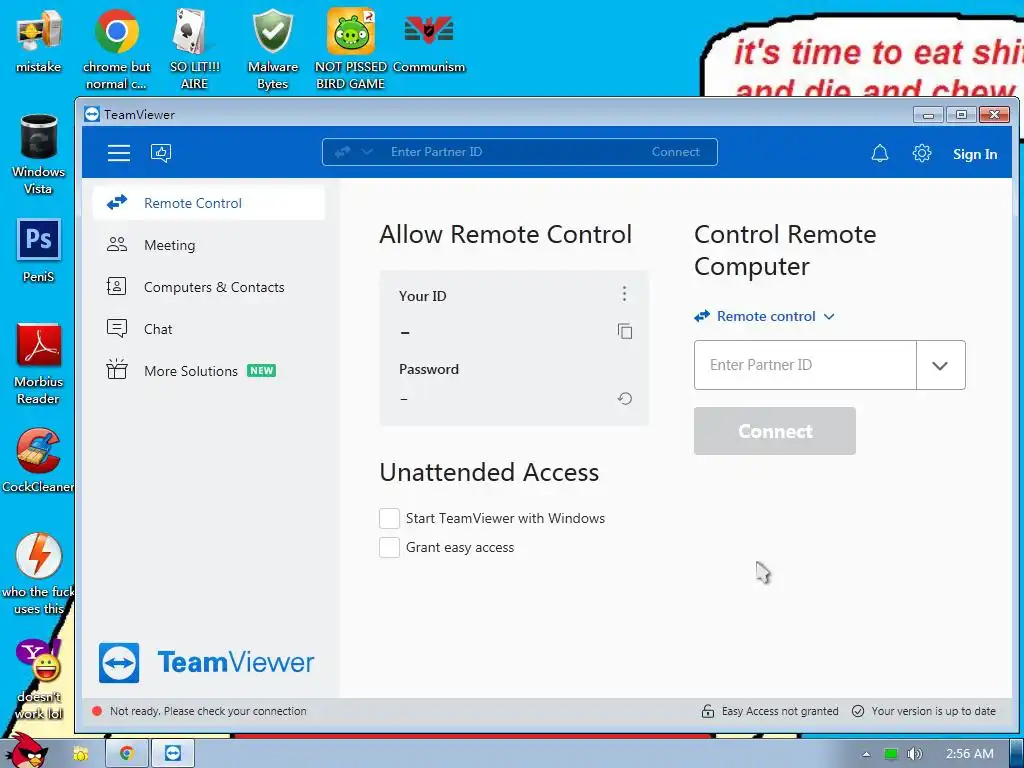The width and height of the screenshot is (1024, 768).
Task: Select the SO LIT!!! AIRE card game icon
Action: tap(194, 49)
